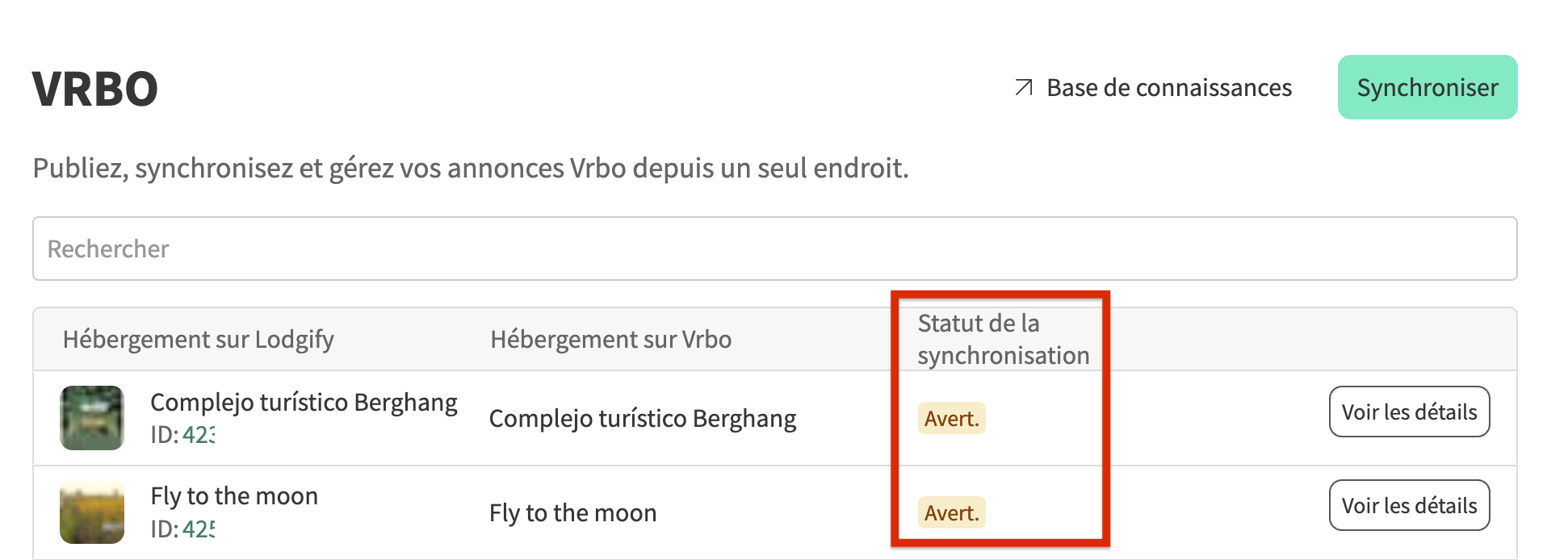This screenshot has height=560, width=1568.
Task: Focus the Rechercher search field
Action: (x=774, y=249)
